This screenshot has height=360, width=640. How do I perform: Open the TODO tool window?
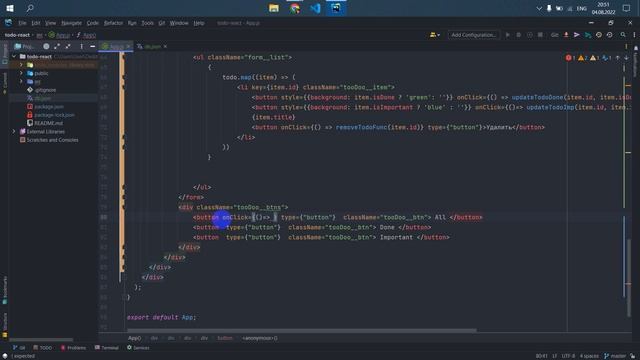click(42, 348)
